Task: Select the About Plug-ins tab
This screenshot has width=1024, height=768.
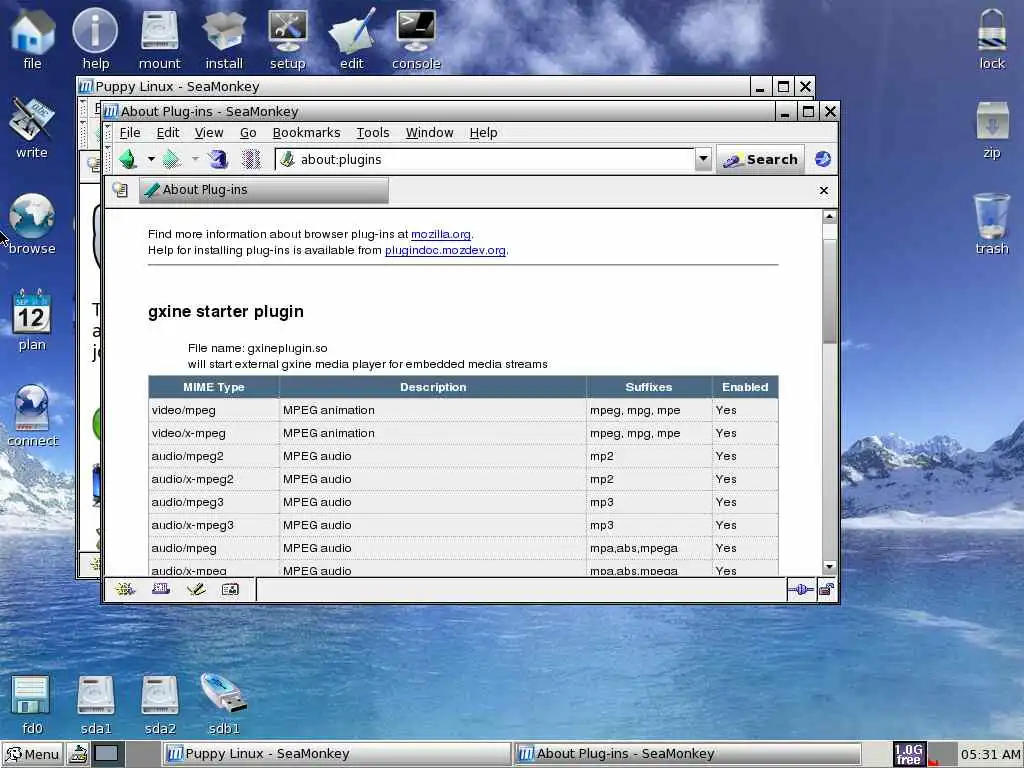Action: pos(264,190)
